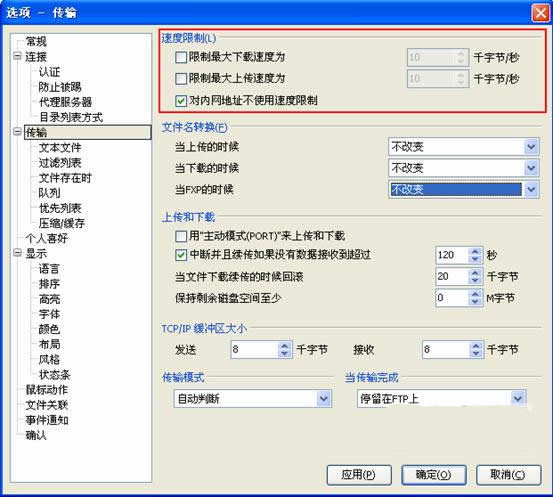
Task: Select 确认 in the tree
Action: pyautogui.click(x=36, y=435)
